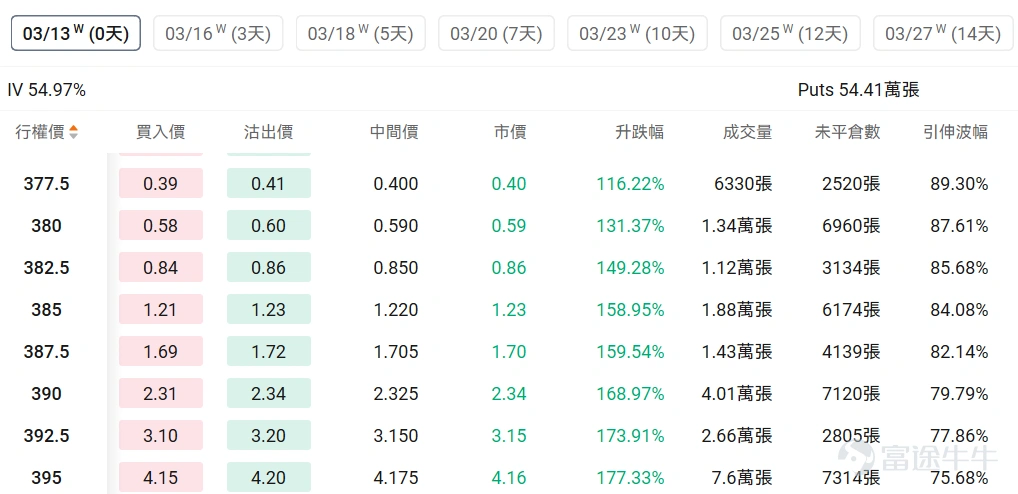Screen dimensions: 1018x494
Task: Click the 買入價 column header
Action: click(x=160, y=132)
